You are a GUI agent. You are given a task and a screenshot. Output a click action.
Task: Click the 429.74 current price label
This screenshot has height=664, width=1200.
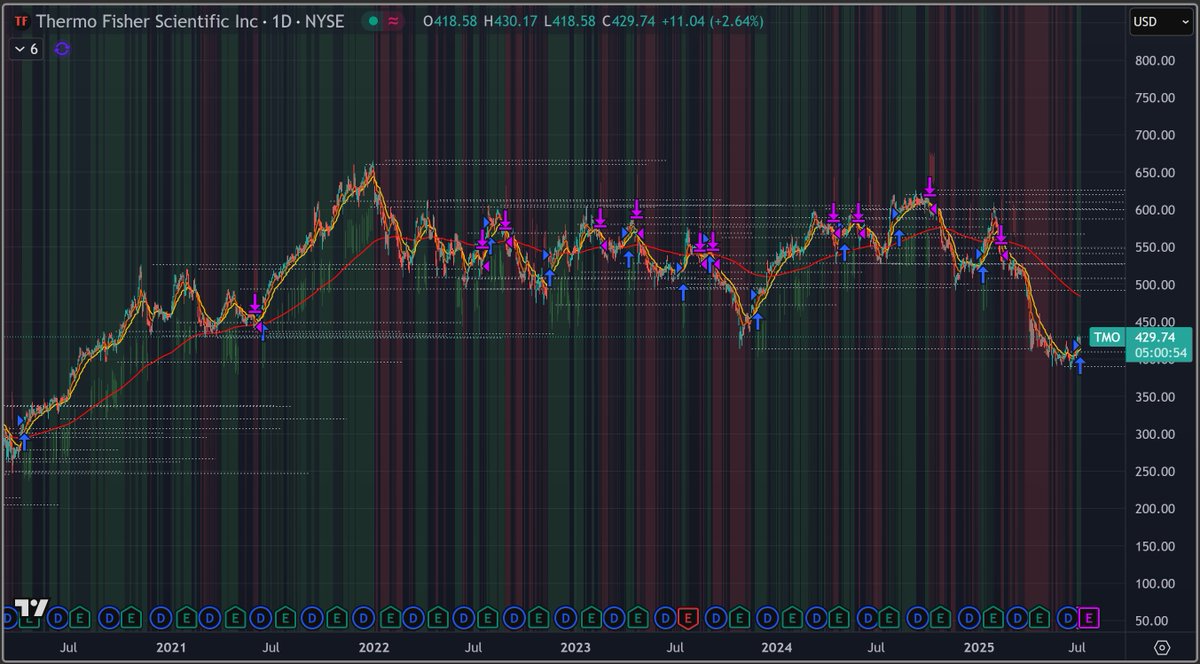(1153, 338)
